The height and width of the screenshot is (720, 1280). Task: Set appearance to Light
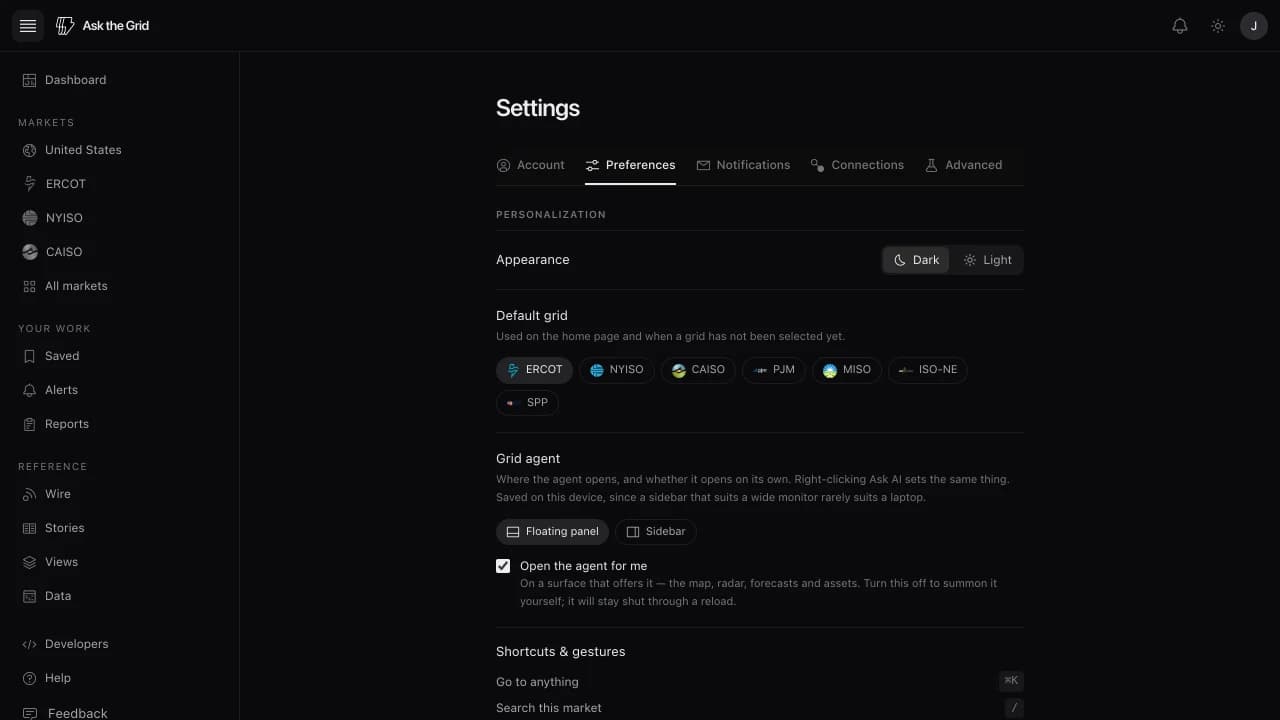987,260
